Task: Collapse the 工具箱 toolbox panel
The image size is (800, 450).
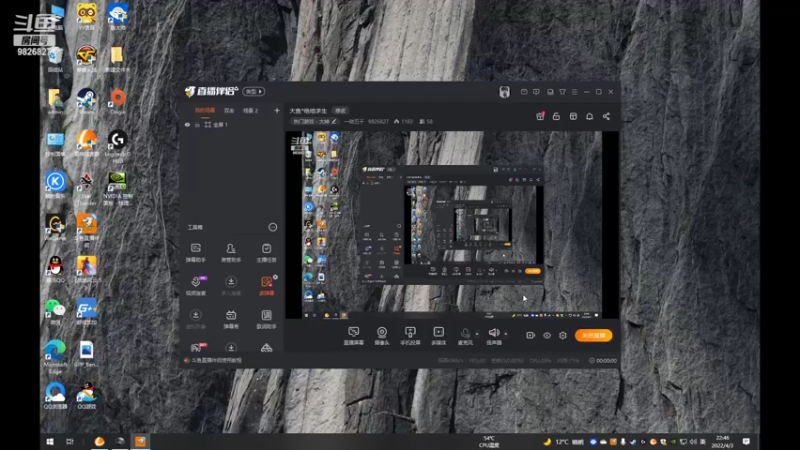Action: pos(273,227)
